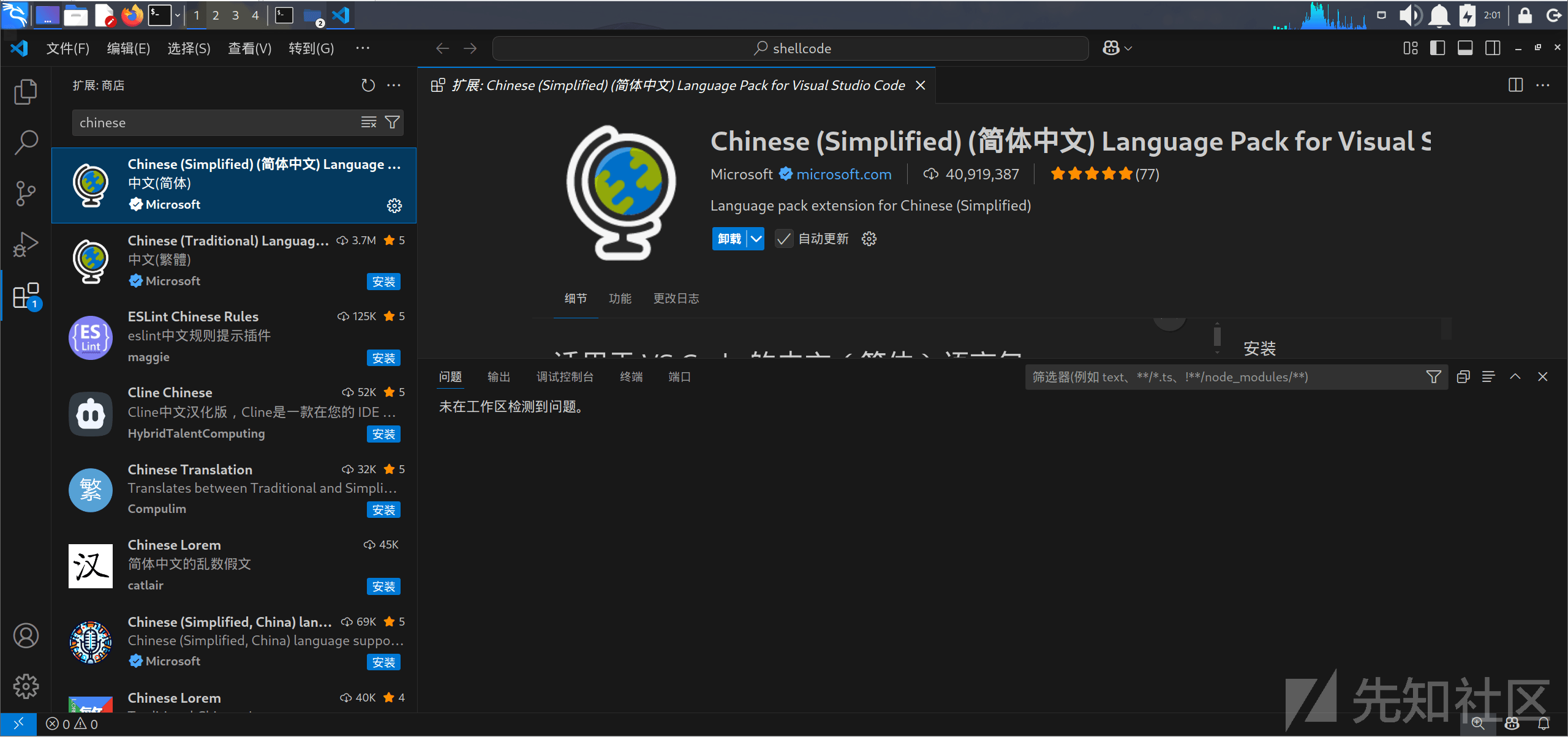Image resolution: width=1568 pixels, height=737 pixels.
Task: Toggle problems view as table or tree
Action: 1488,377
